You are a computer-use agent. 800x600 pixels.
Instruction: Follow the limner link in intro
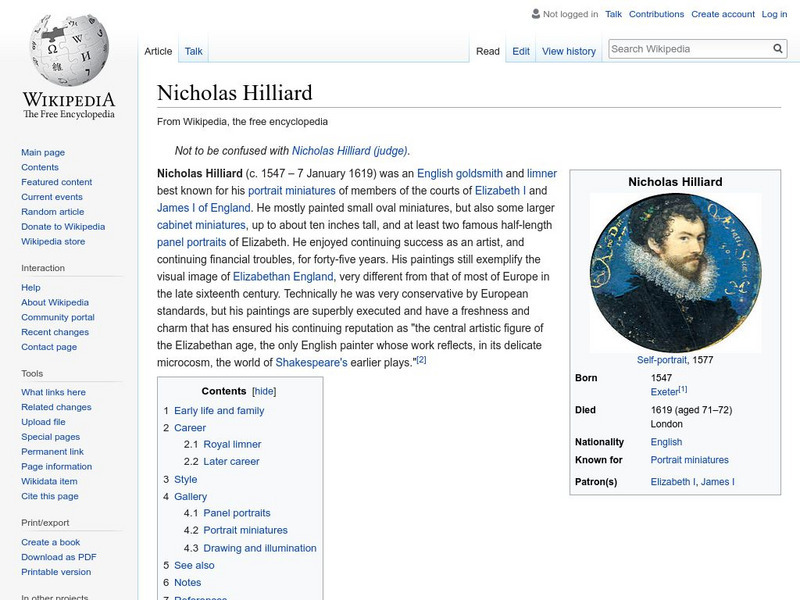[x=542, y=173]
